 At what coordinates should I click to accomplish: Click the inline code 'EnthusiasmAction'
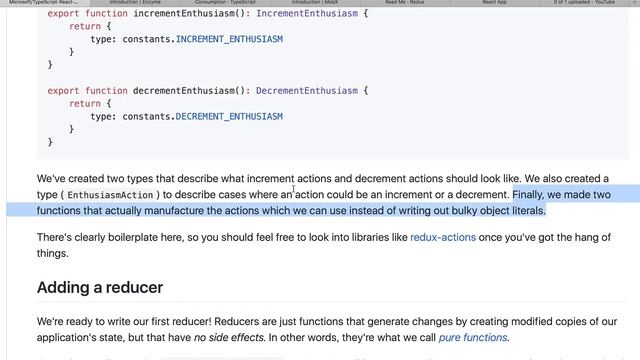pos(110,195)
